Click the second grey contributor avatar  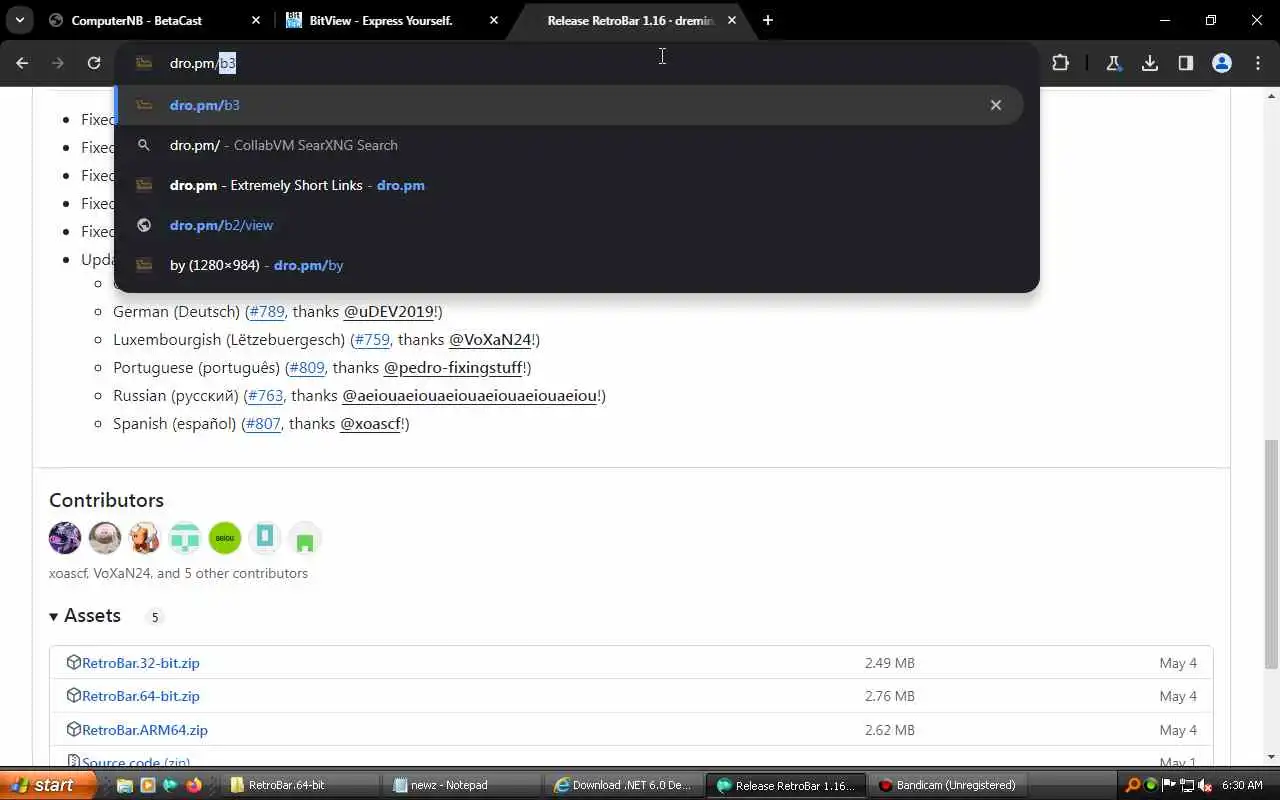pos(105,538)
